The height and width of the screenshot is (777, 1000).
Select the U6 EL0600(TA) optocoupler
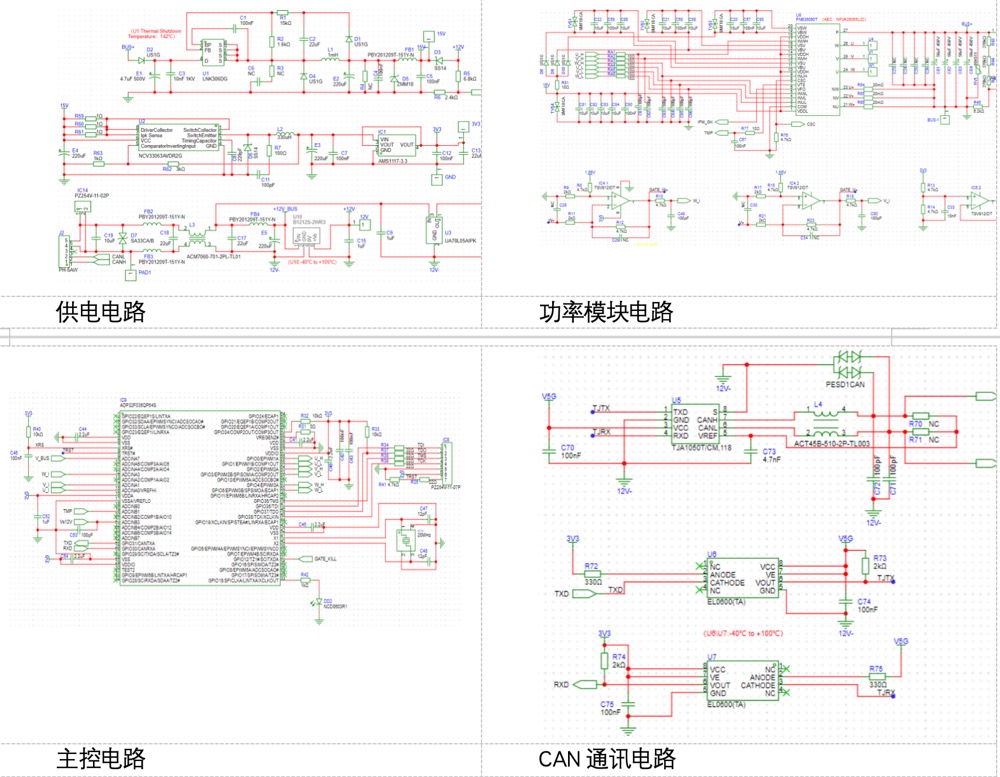743,579
